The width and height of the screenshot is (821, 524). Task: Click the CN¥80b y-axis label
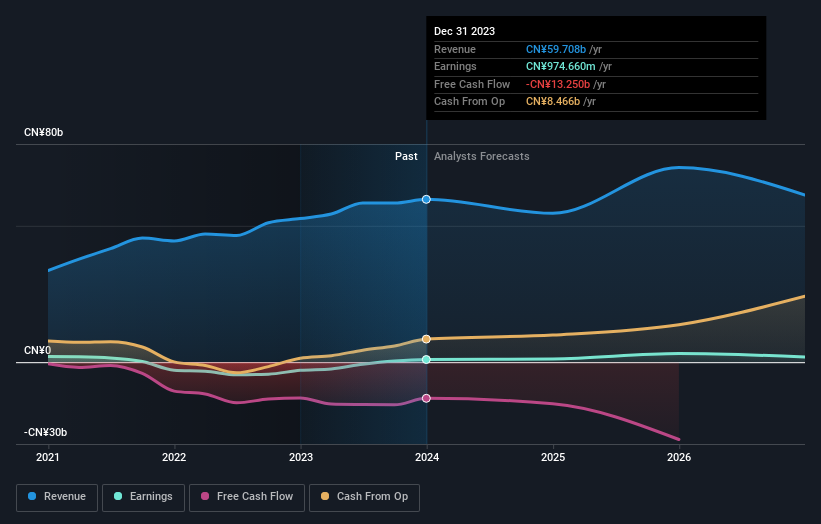click(x=43, y=132)
